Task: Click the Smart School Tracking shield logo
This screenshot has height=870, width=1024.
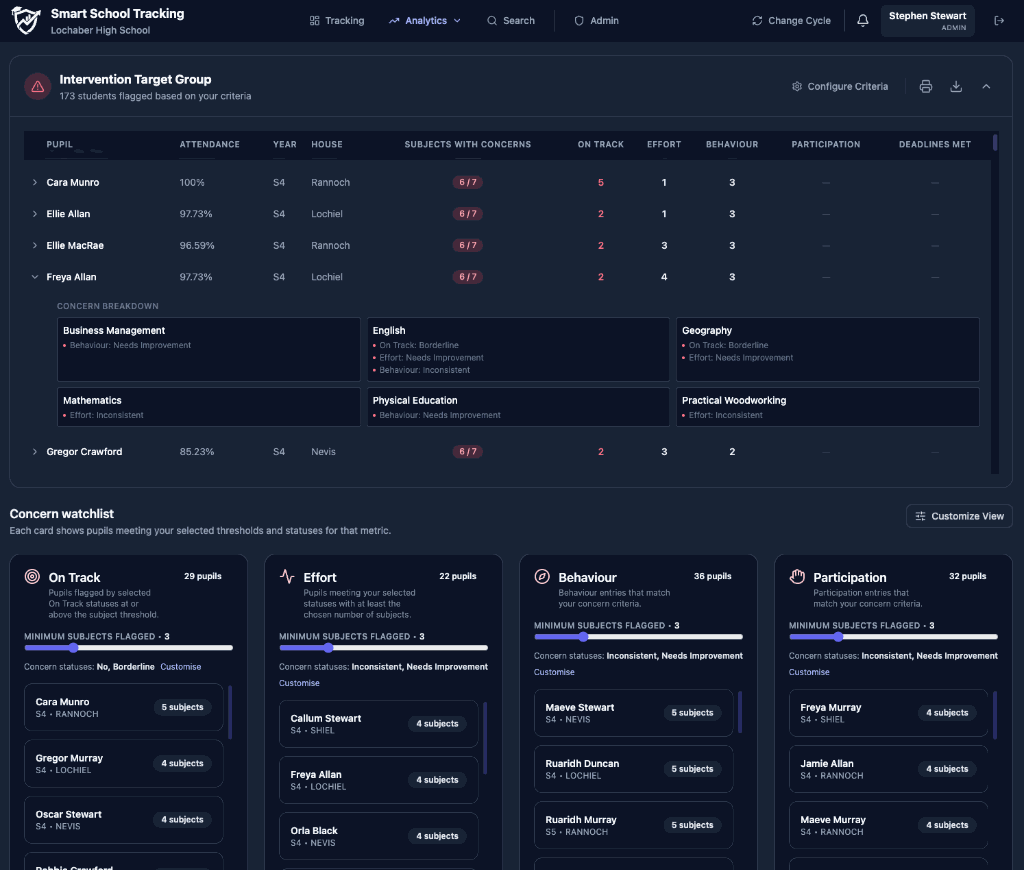Action: click(25, 21)
